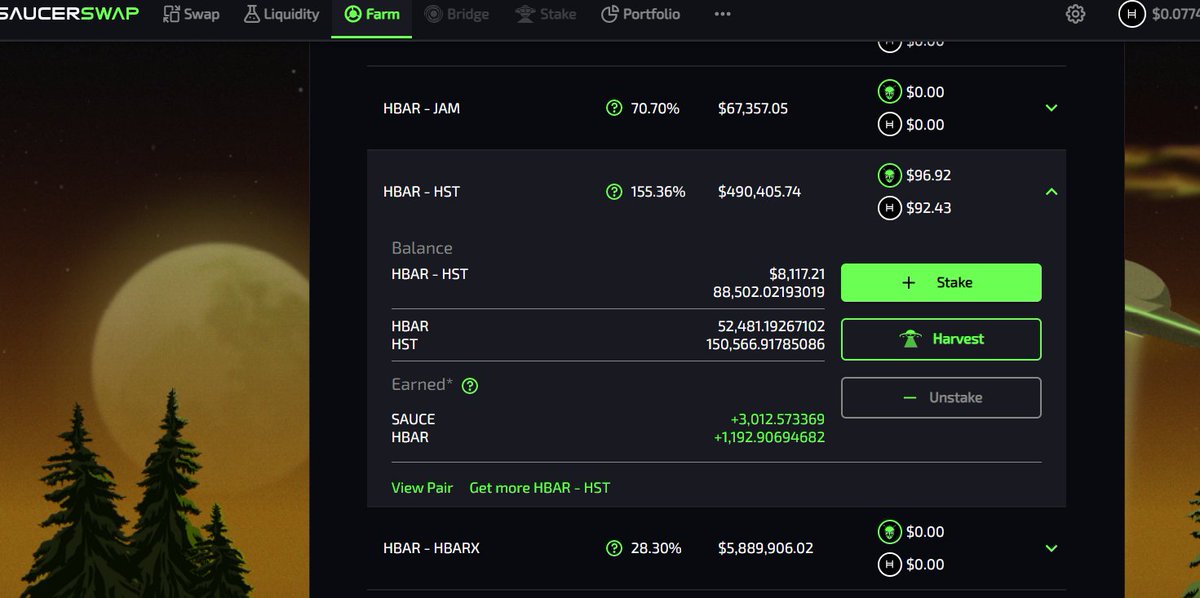Open the Portfolio tab
The width and height of the screenshot is (1200, 598).
(641, 14)
